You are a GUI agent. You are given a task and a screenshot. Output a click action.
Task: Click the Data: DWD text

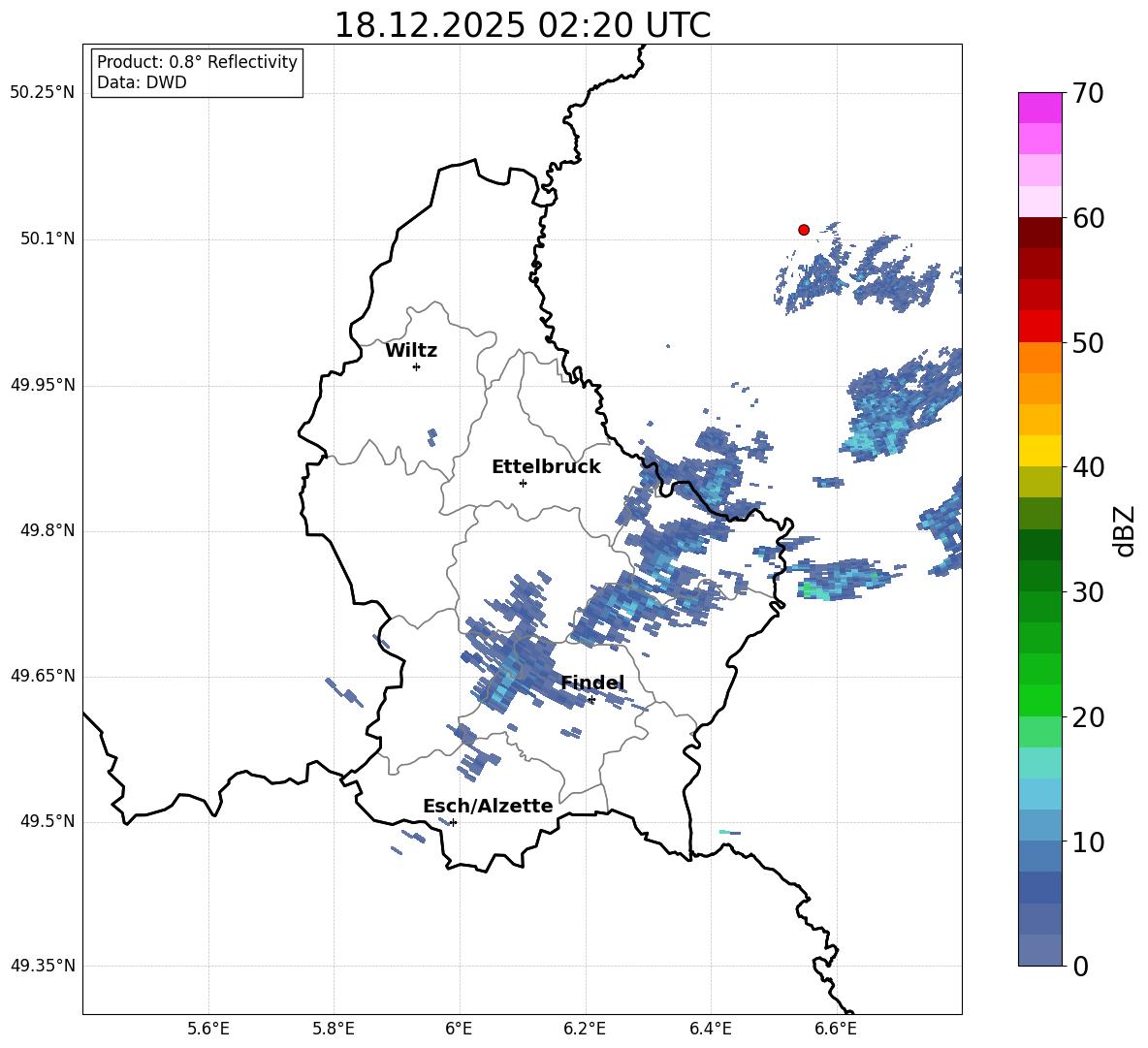pos(142,82)
